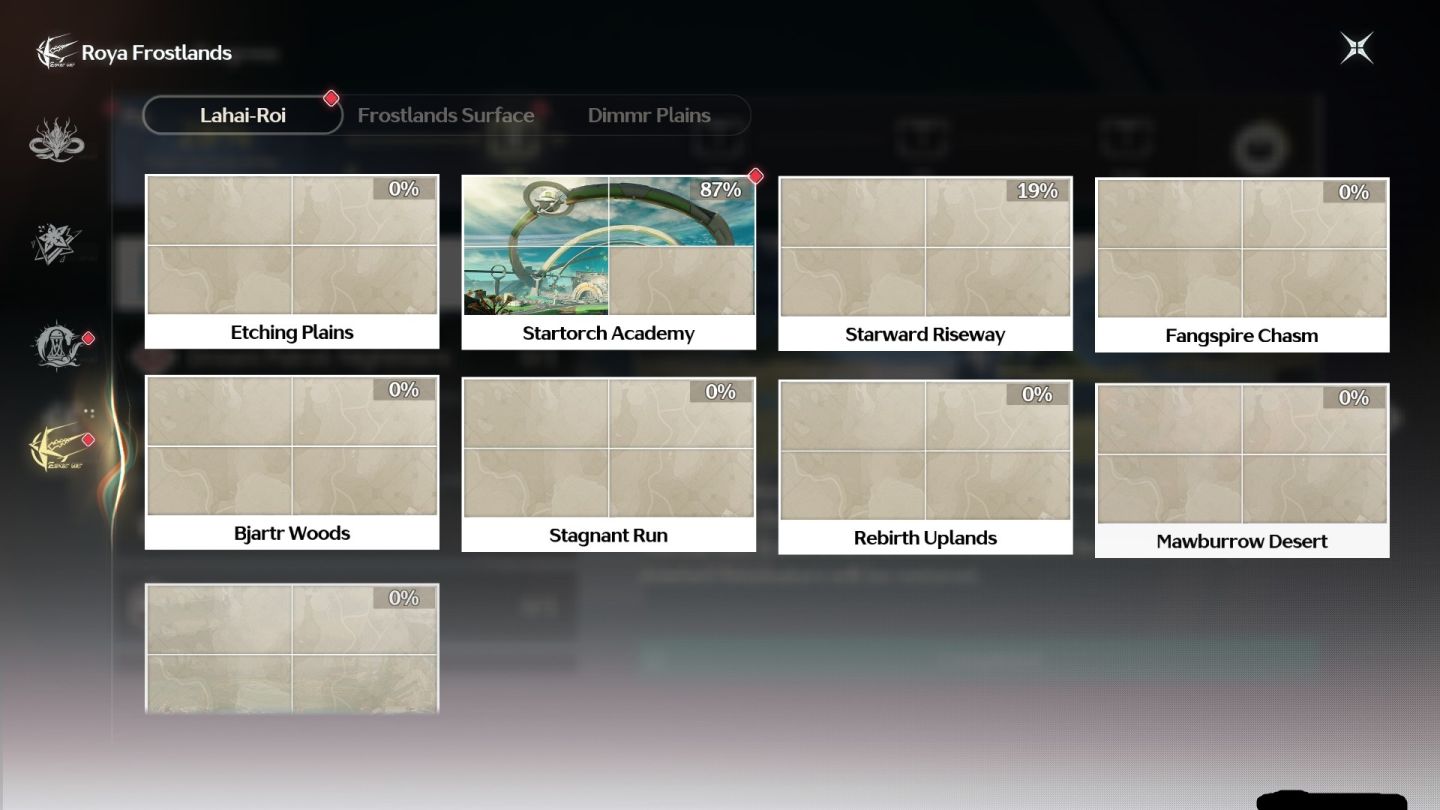
Task: Open the Mawburrow Desert area card
Action: (1242, 471)
